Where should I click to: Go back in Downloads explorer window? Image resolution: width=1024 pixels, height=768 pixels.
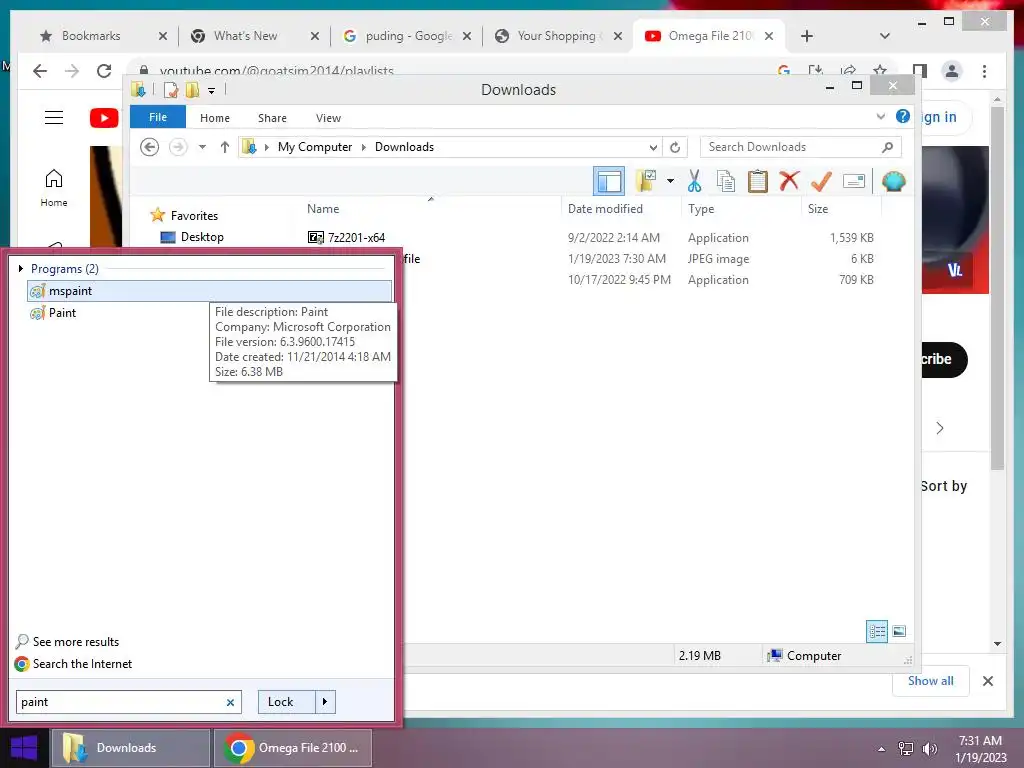150,147
